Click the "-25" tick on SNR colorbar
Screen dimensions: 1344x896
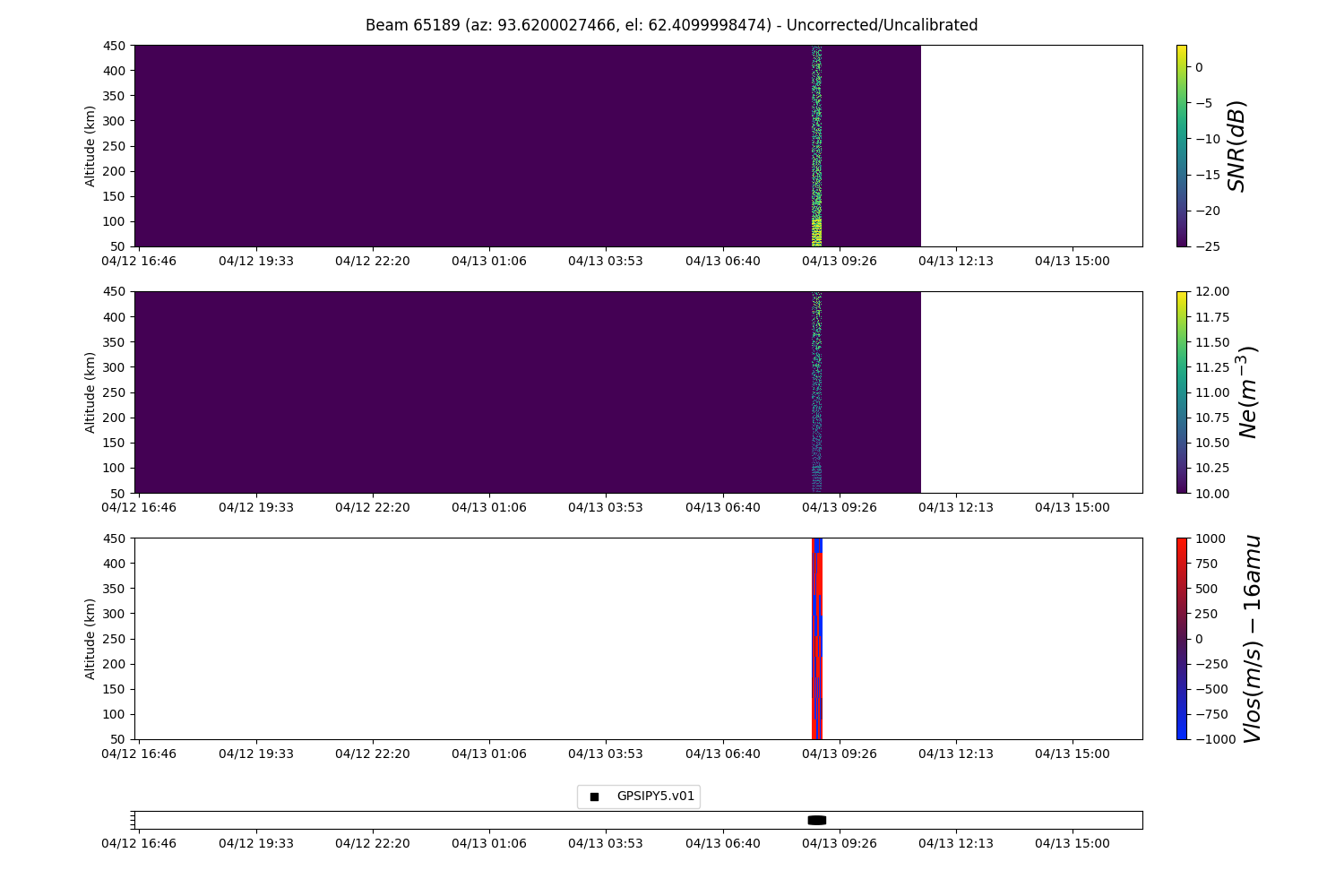(x=1206, y=246)
